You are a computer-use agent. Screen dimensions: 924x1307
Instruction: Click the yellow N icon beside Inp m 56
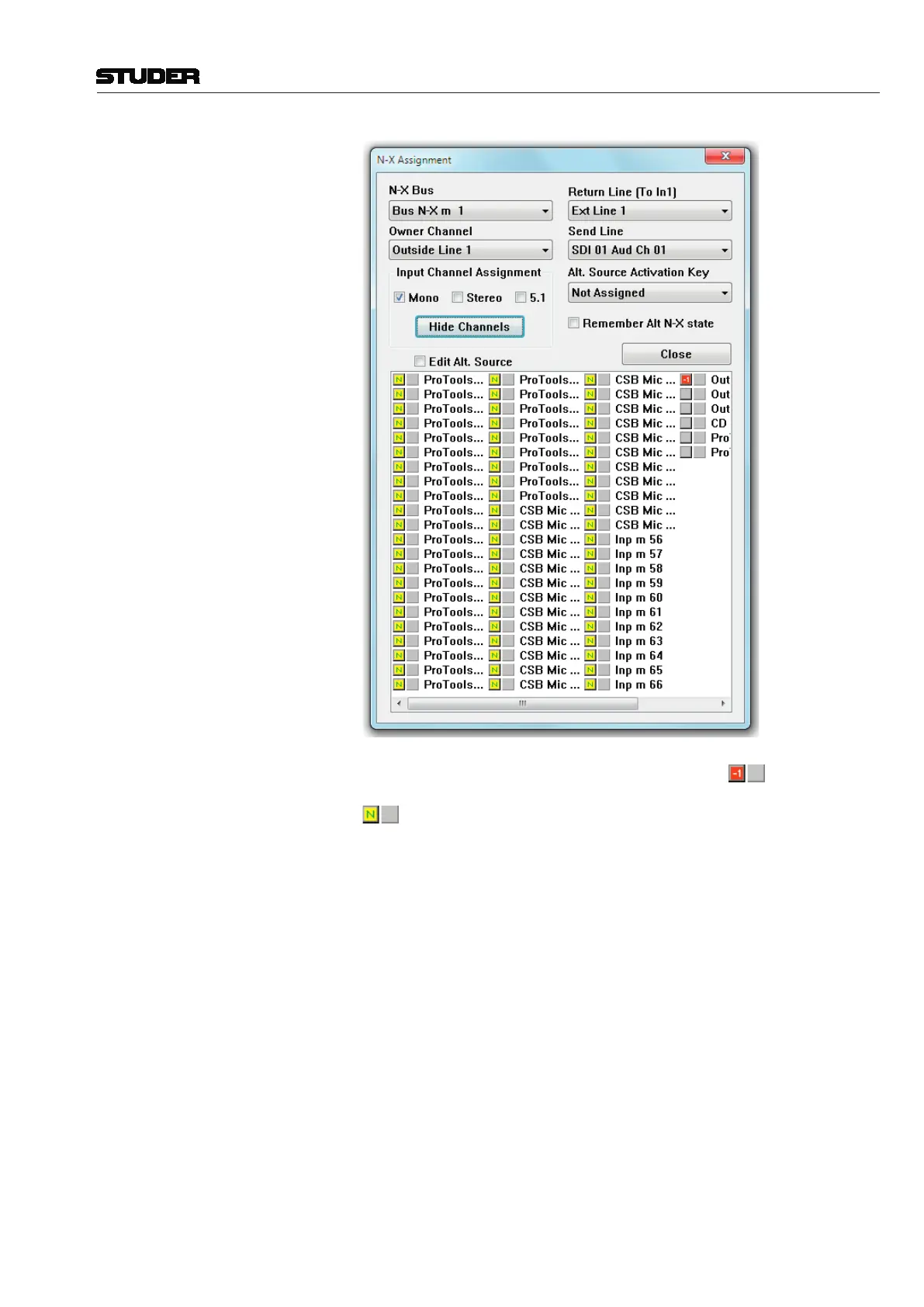[x=590, y=539]
